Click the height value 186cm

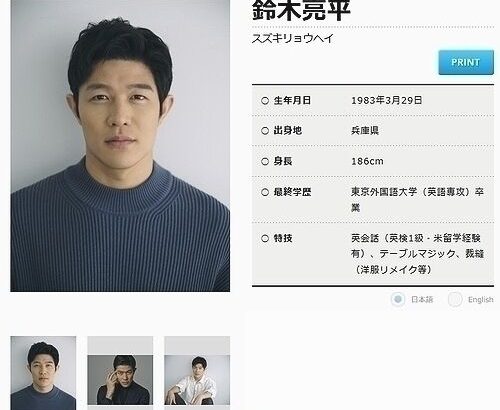(367, 161)
